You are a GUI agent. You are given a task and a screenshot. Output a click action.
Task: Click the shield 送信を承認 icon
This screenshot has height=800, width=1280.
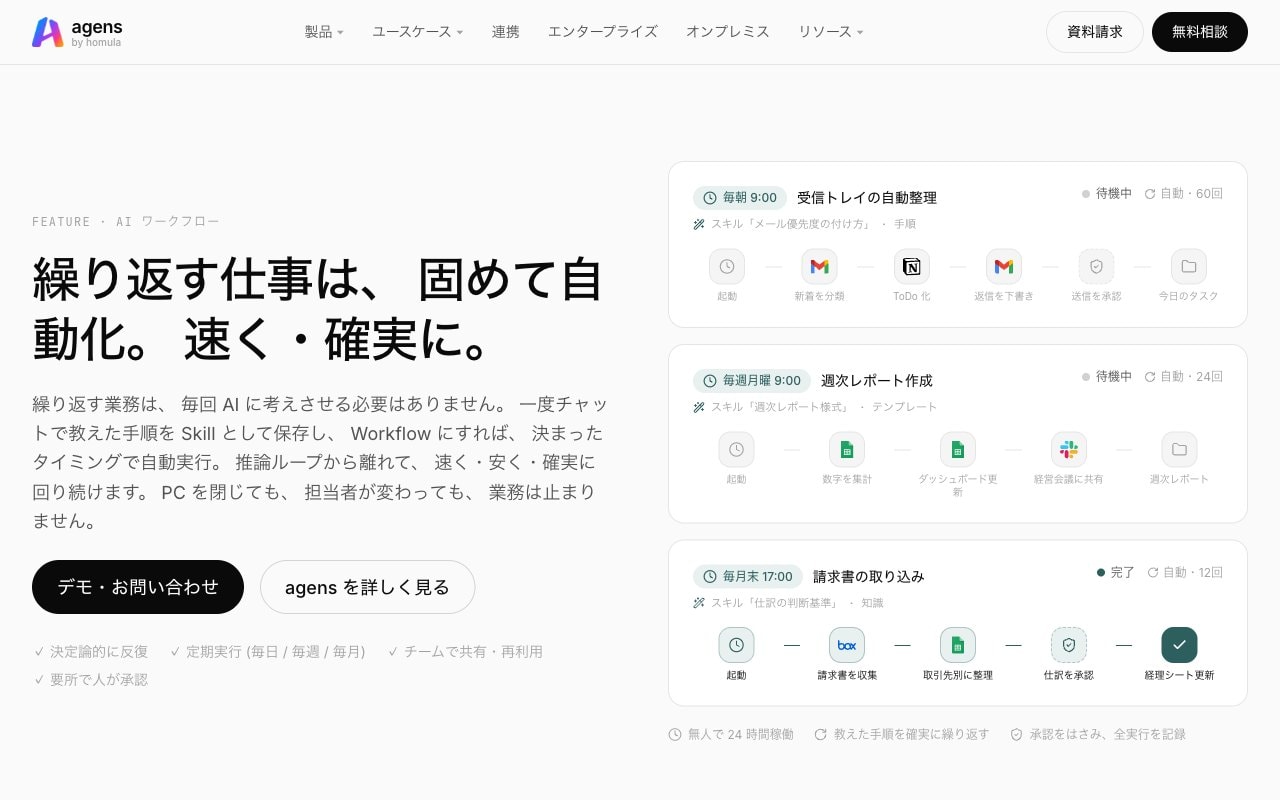coord(1096,267)
